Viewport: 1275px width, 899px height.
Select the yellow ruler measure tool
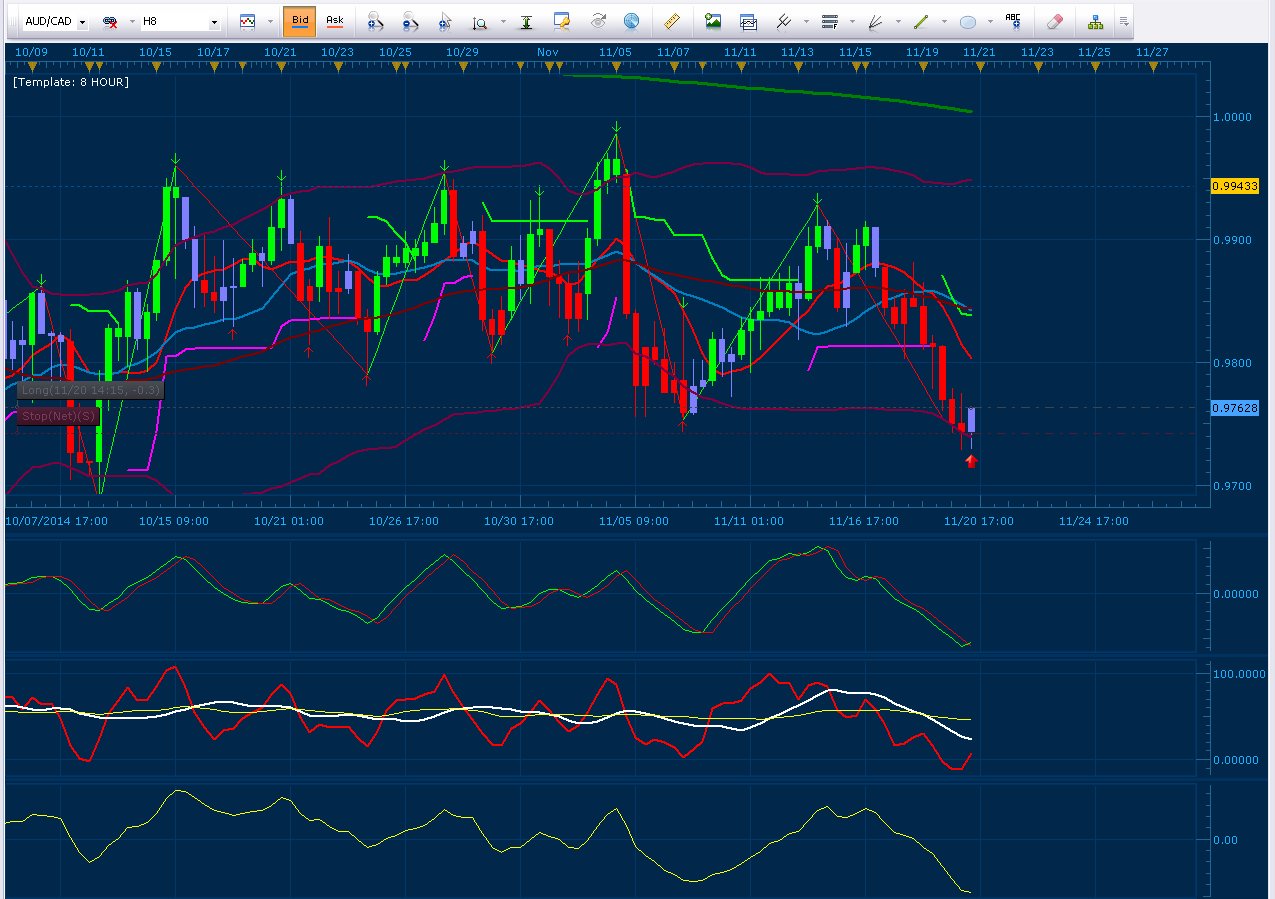coord(672,21)
